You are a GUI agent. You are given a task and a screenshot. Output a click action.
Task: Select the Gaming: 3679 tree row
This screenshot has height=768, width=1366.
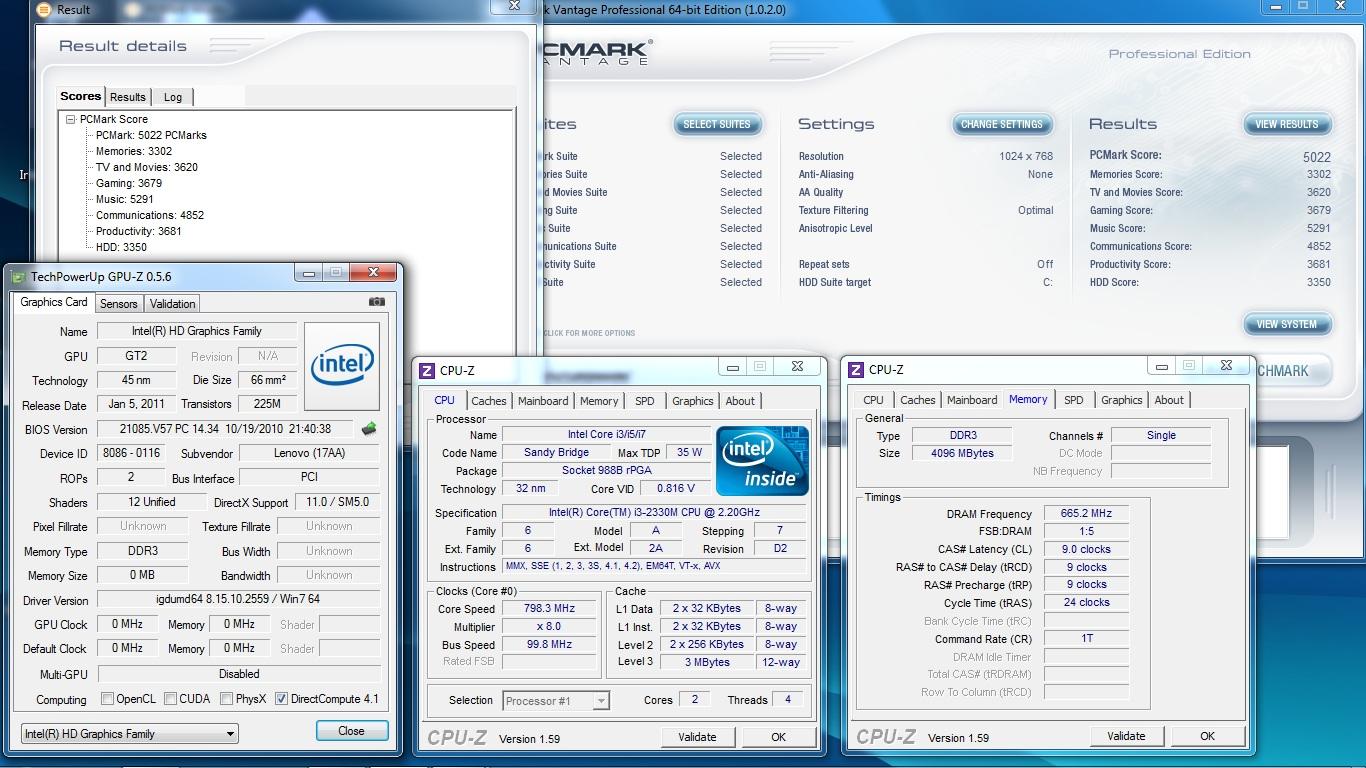129,183
